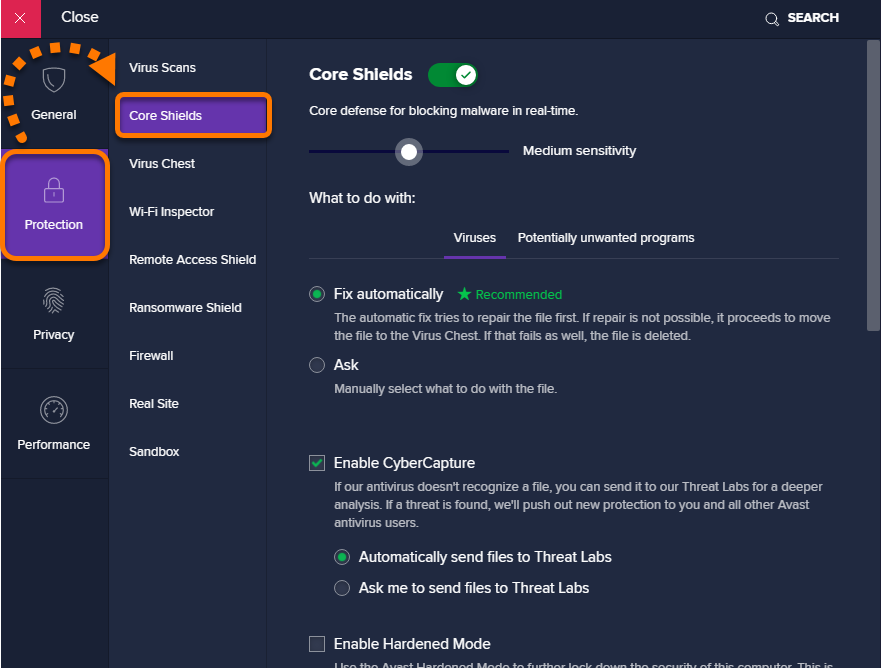Click the Medium sensitivity label
The height and width of the screenshot is (668, 881).
click(x=579, y=151)
